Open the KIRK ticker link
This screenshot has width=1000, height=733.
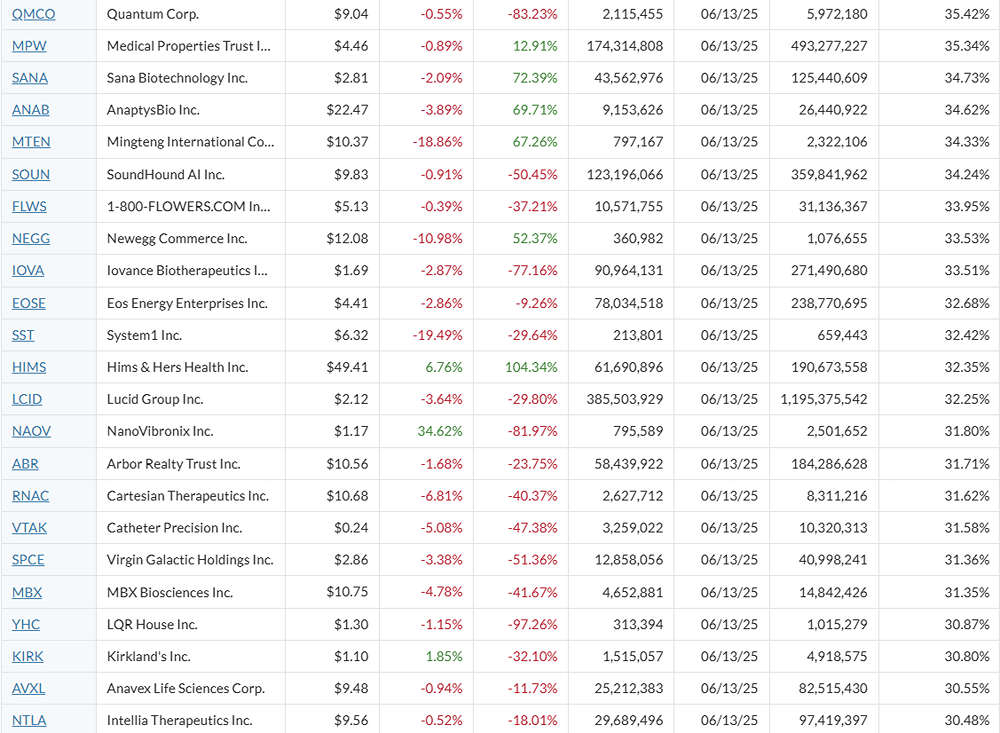click(x=28, y=656)
